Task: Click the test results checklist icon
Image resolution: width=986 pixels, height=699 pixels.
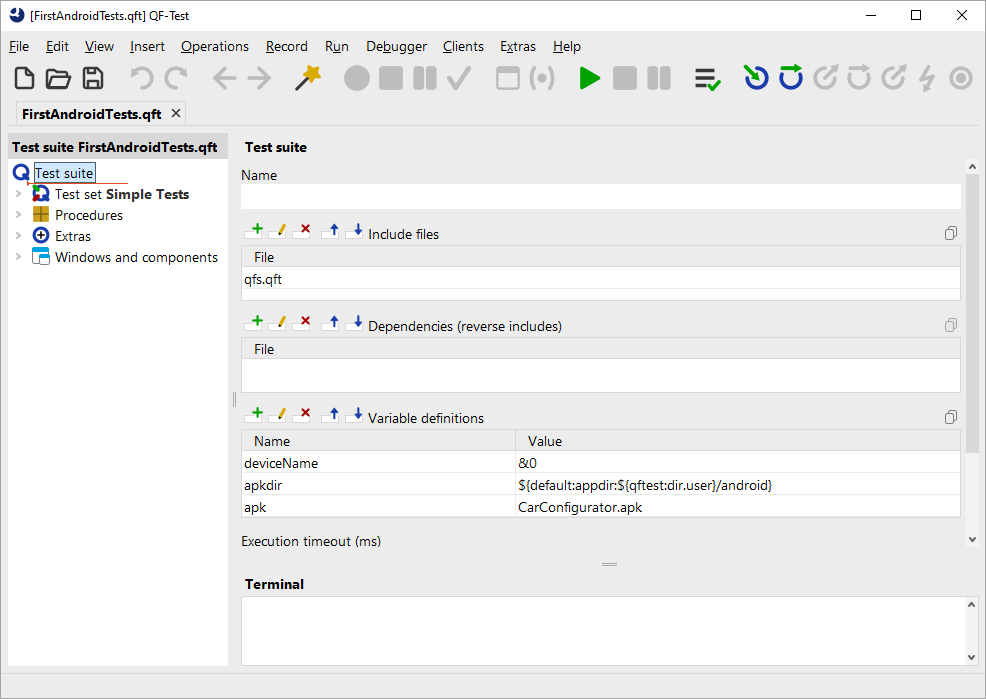Action: (708, 79)
